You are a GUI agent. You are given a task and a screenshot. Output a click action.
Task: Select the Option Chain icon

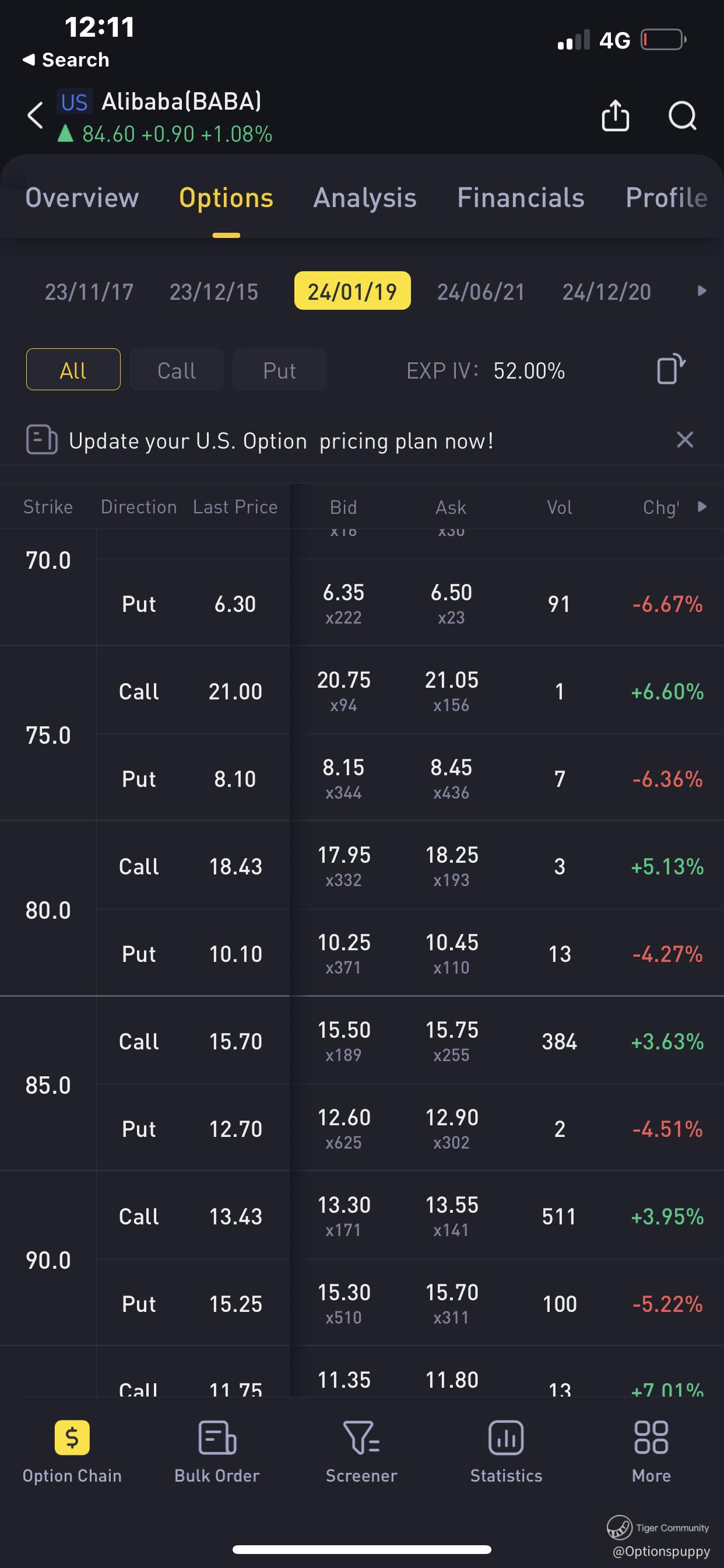pos(72,1452)
